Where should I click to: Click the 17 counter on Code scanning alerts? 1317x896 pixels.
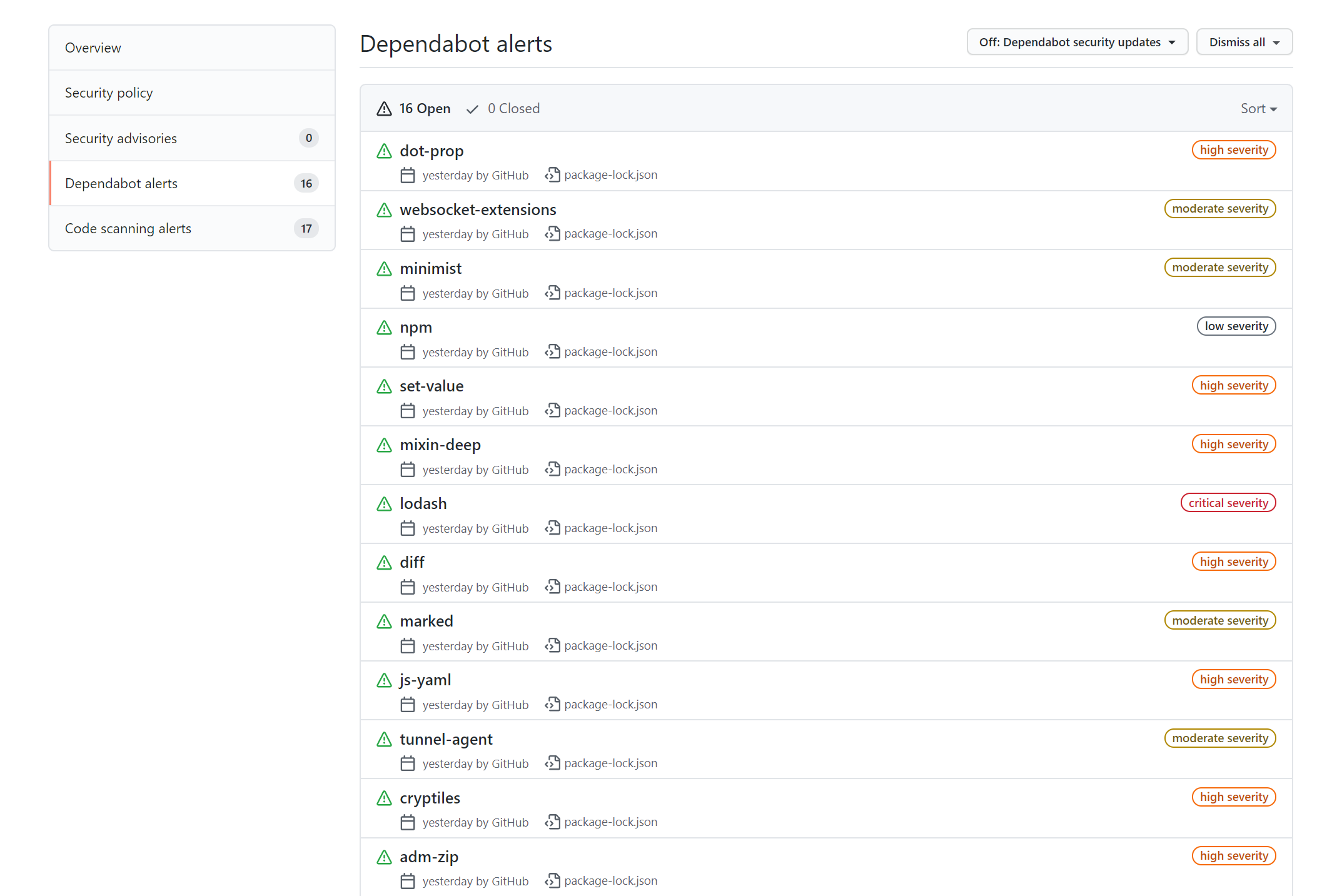(306, 229)
